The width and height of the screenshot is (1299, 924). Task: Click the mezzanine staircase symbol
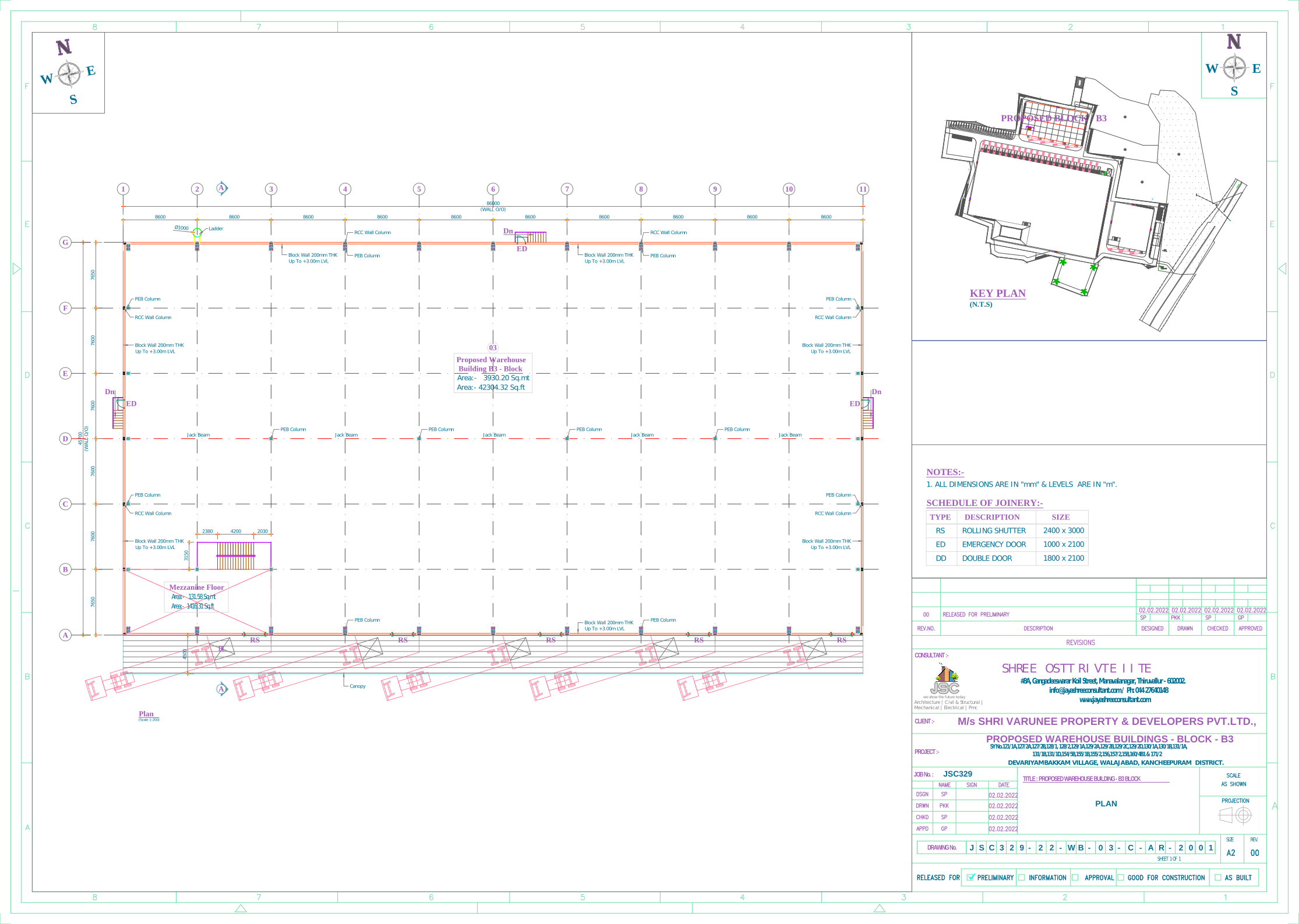tap(235, 555)
